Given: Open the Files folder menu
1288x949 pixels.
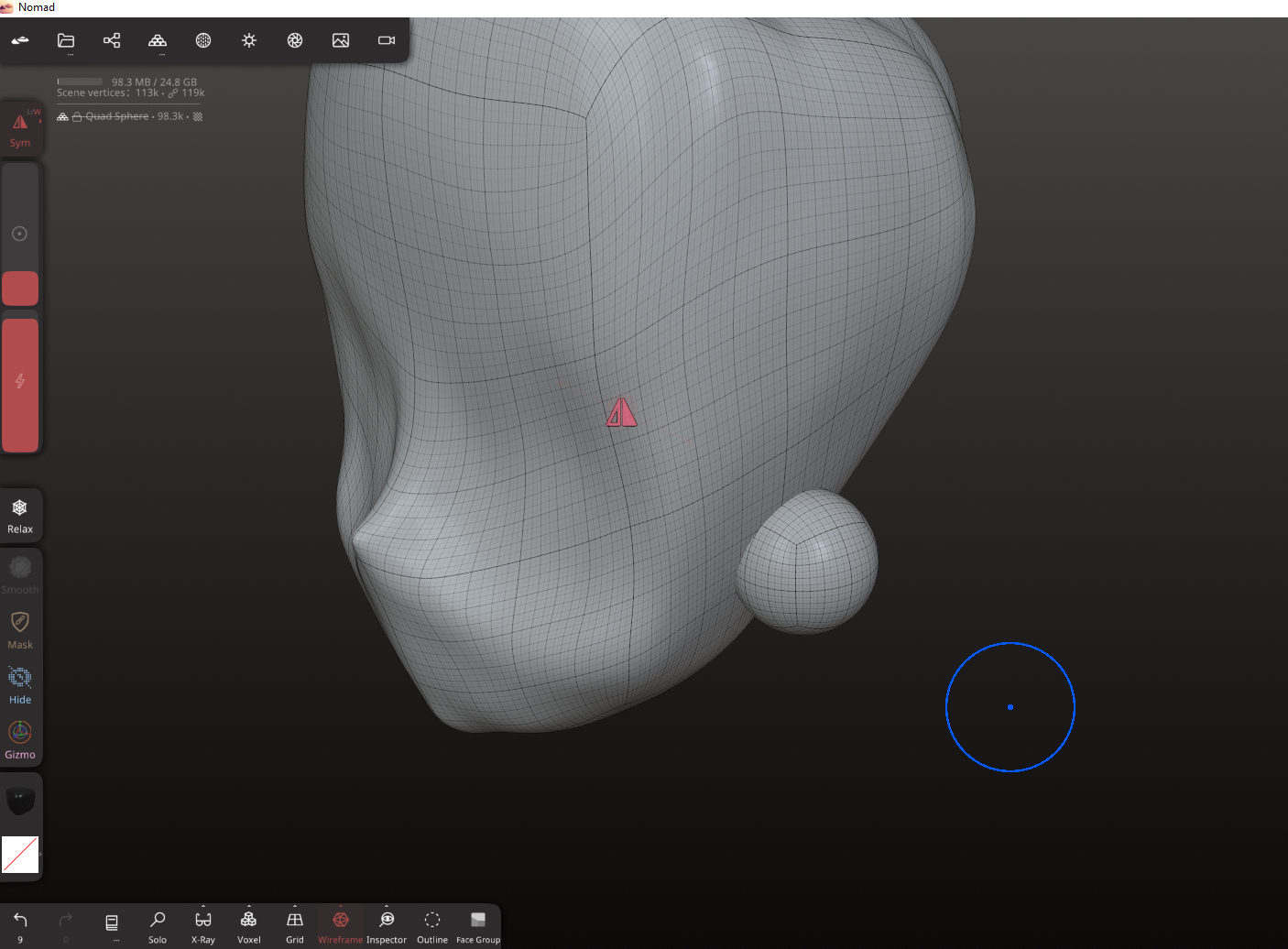Looking at the screenshot, I should click(66, 40).
